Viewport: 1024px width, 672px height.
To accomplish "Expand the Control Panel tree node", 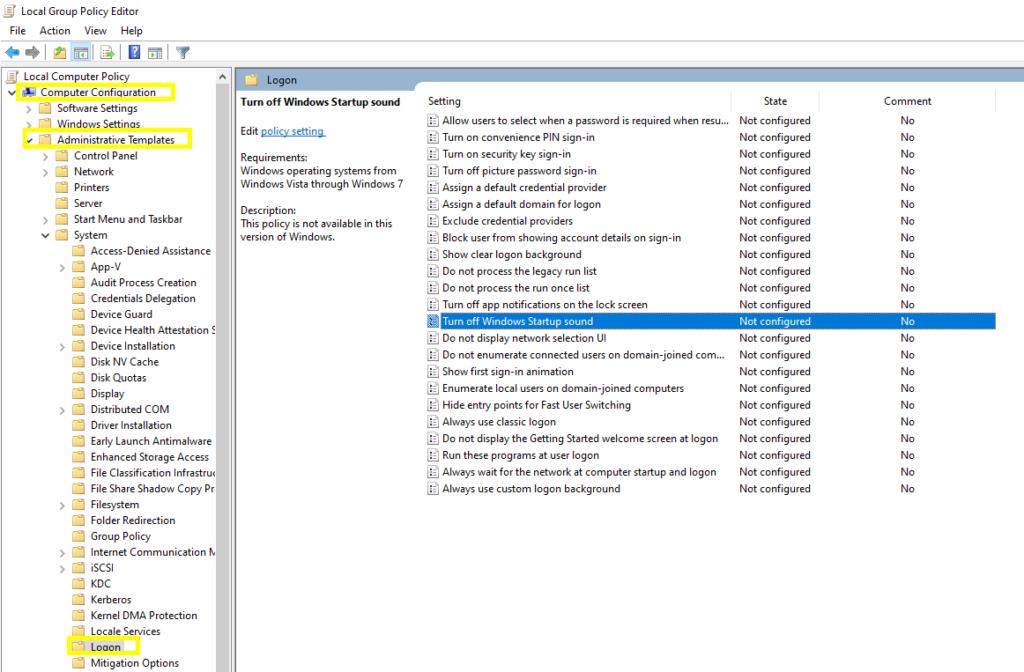I will point(46,156).
